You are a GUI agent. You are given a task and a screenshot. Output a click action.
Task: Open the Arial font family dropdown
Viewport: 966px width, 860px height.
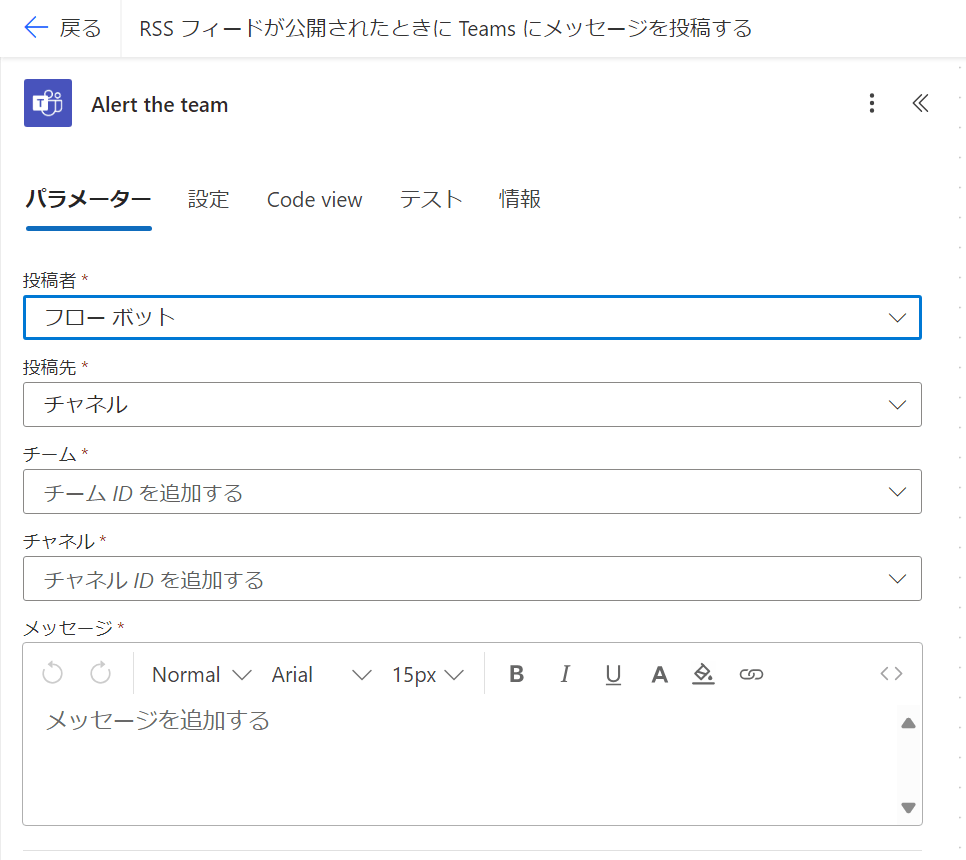[x=322, y=675]
